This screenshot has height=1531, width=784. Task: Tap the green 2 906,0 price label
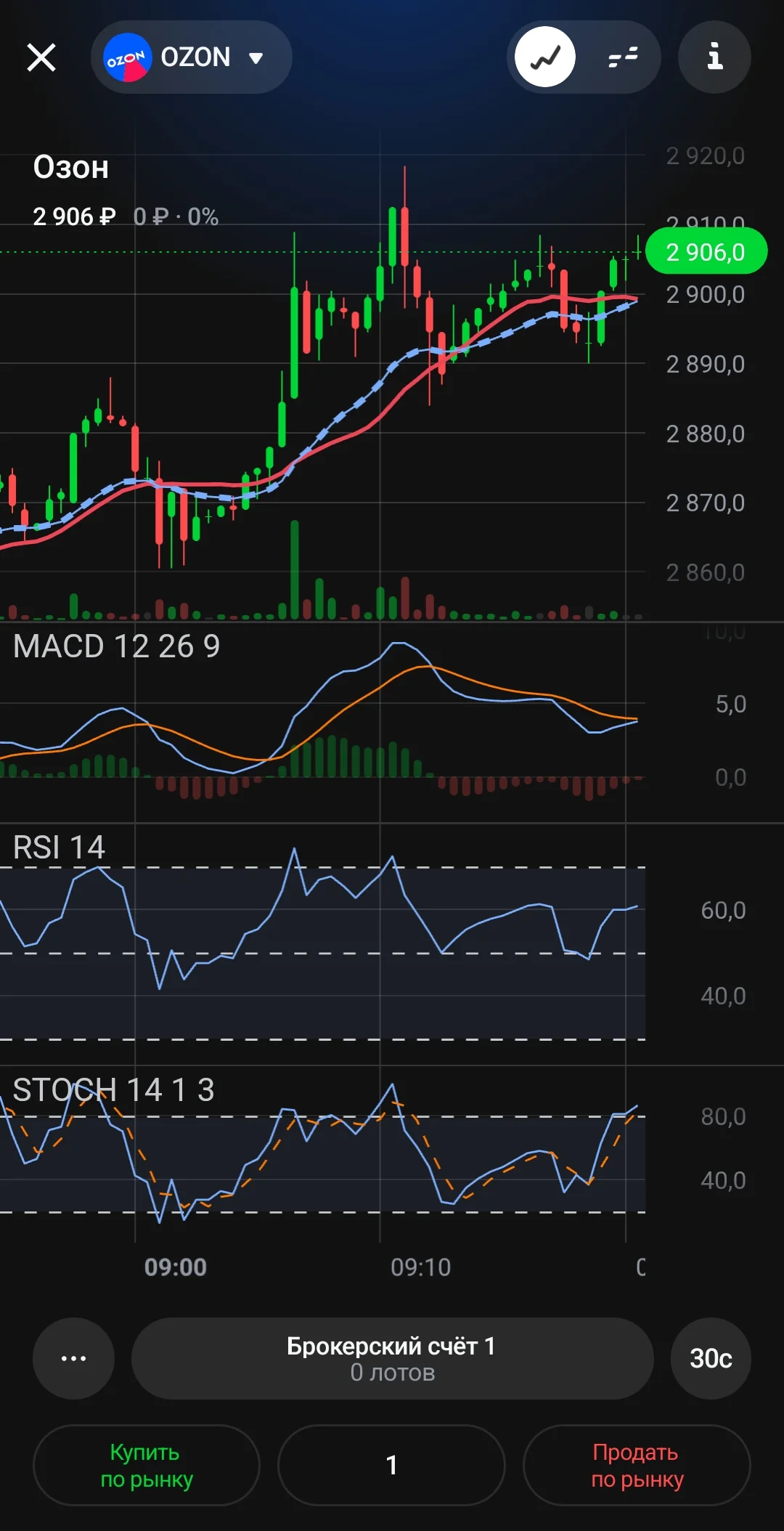coord(706,251)
